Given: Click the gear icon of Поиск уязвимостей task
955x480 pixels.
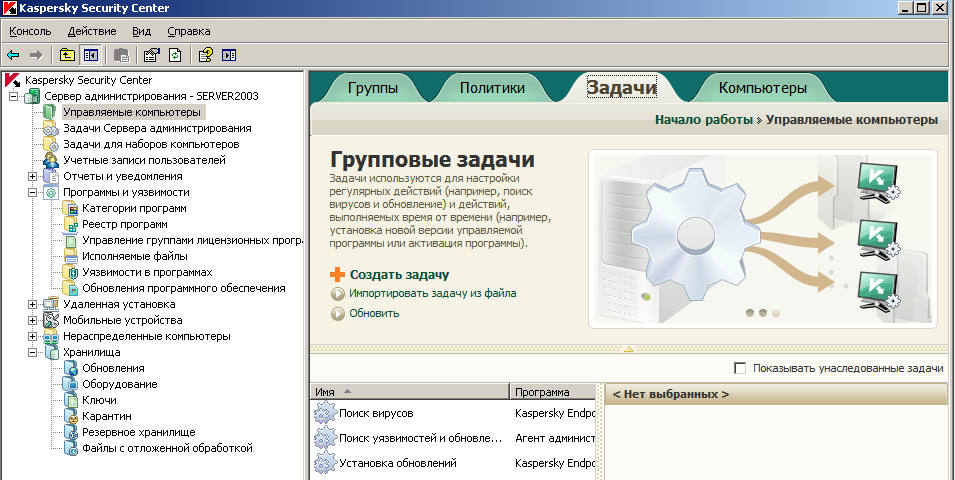Looking at the screenshot, I should [325, 438].
